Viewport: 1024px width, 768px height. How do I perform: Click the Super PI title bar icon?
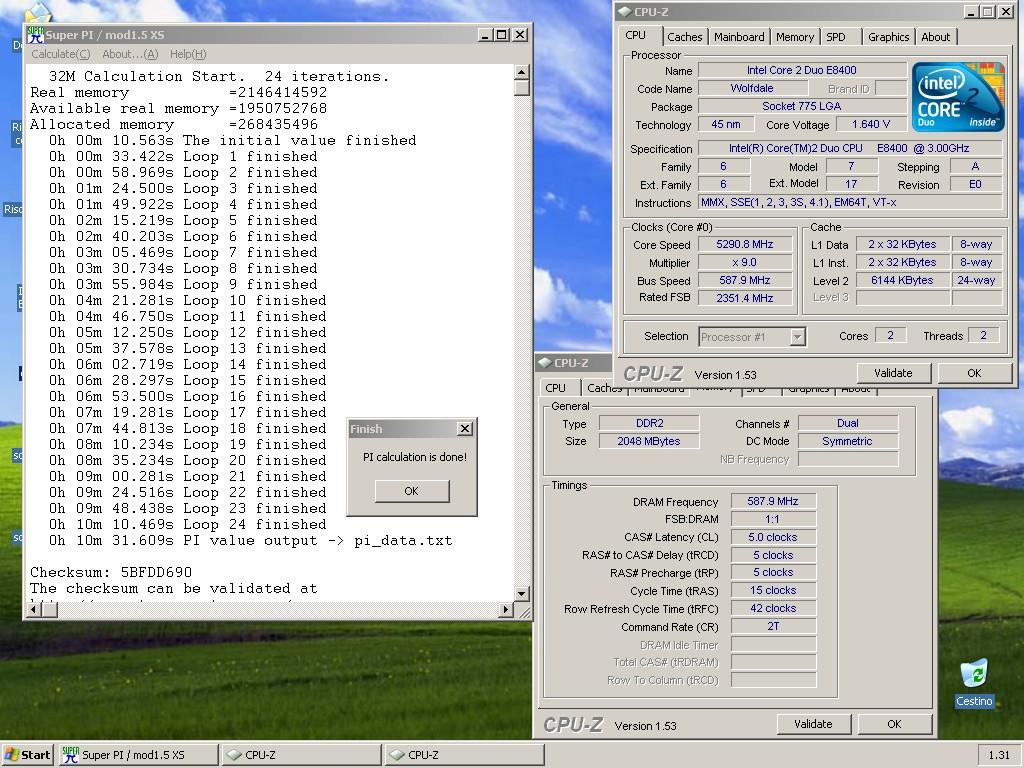(x=35, y=35)
